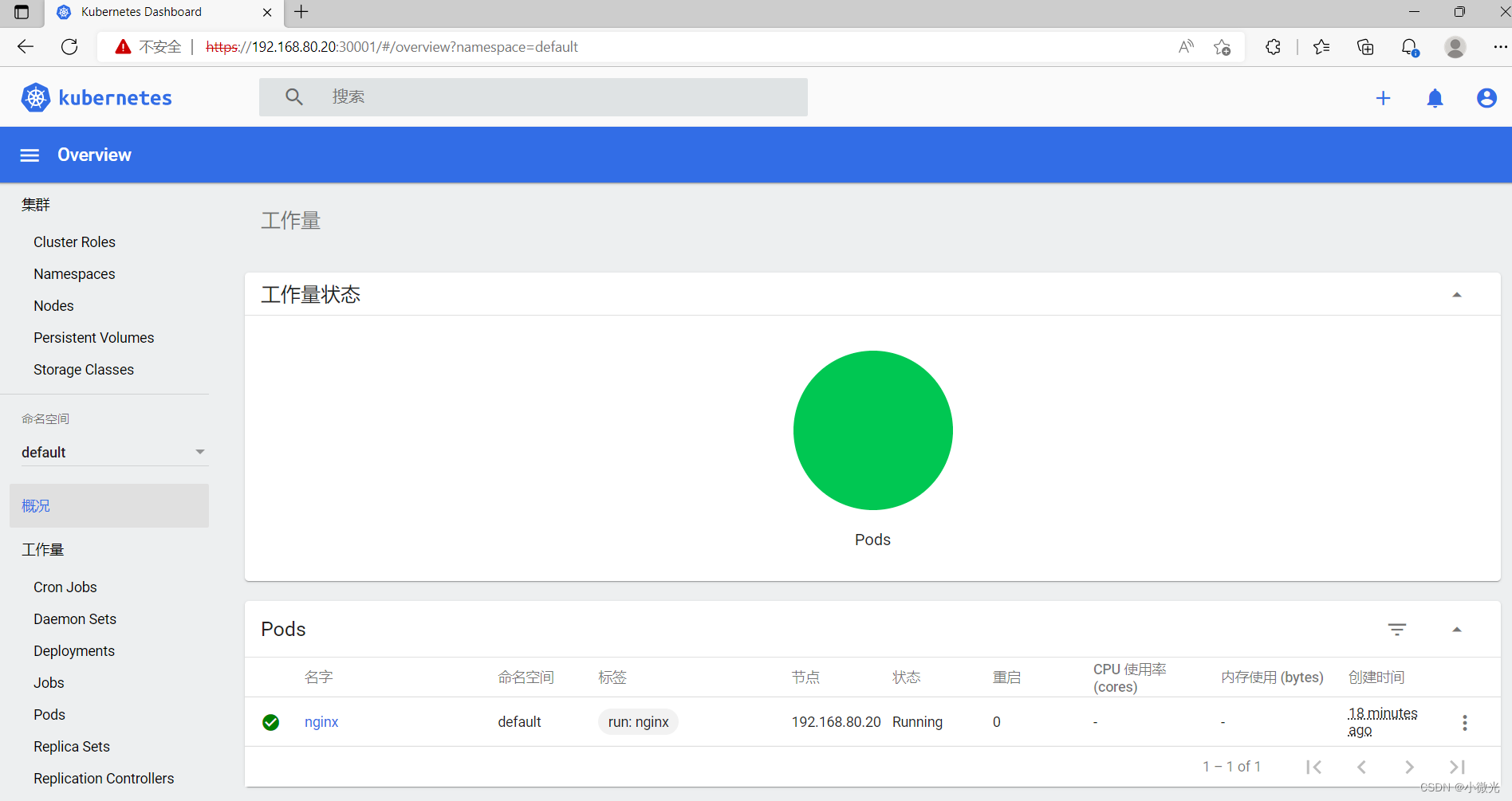The image size is (1512, 801).
Task: Click the Kubernetes logo icon
Action: pyautogui.click(x=35, y=97)
